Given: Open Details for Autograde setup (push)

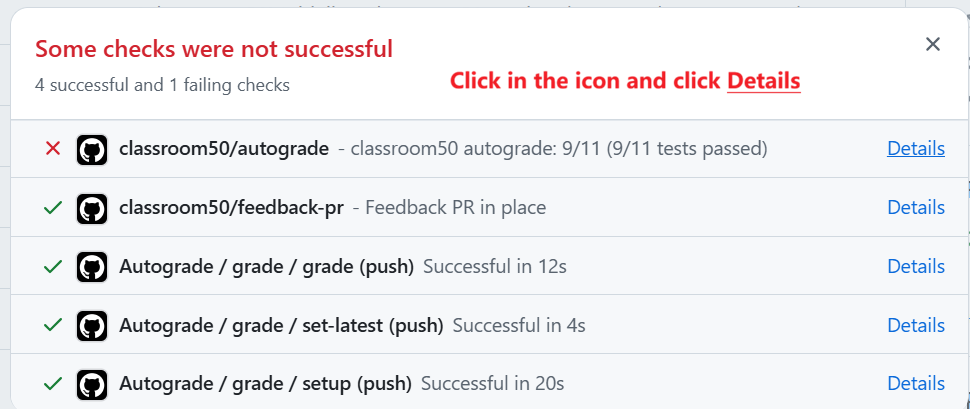Looking at the screenshot, I should [916, 384].
